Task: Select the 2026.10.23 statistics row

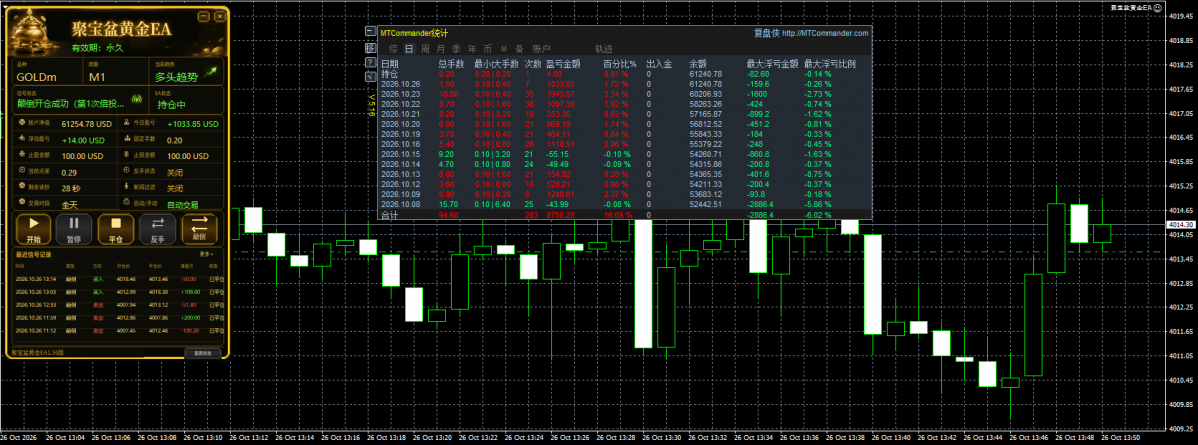Action: 624,93
